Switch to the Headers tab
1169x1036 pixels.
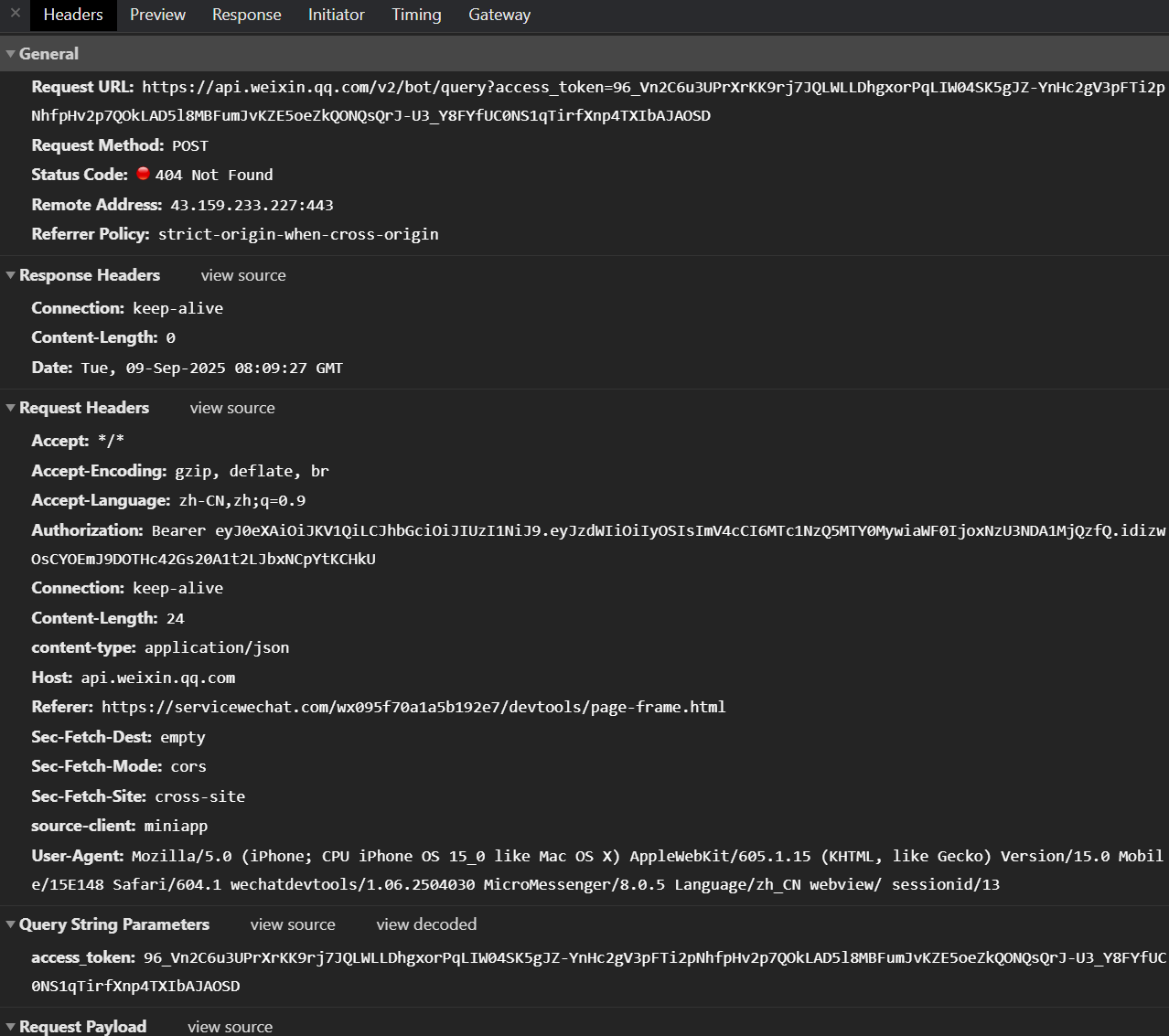coord(73,15)
